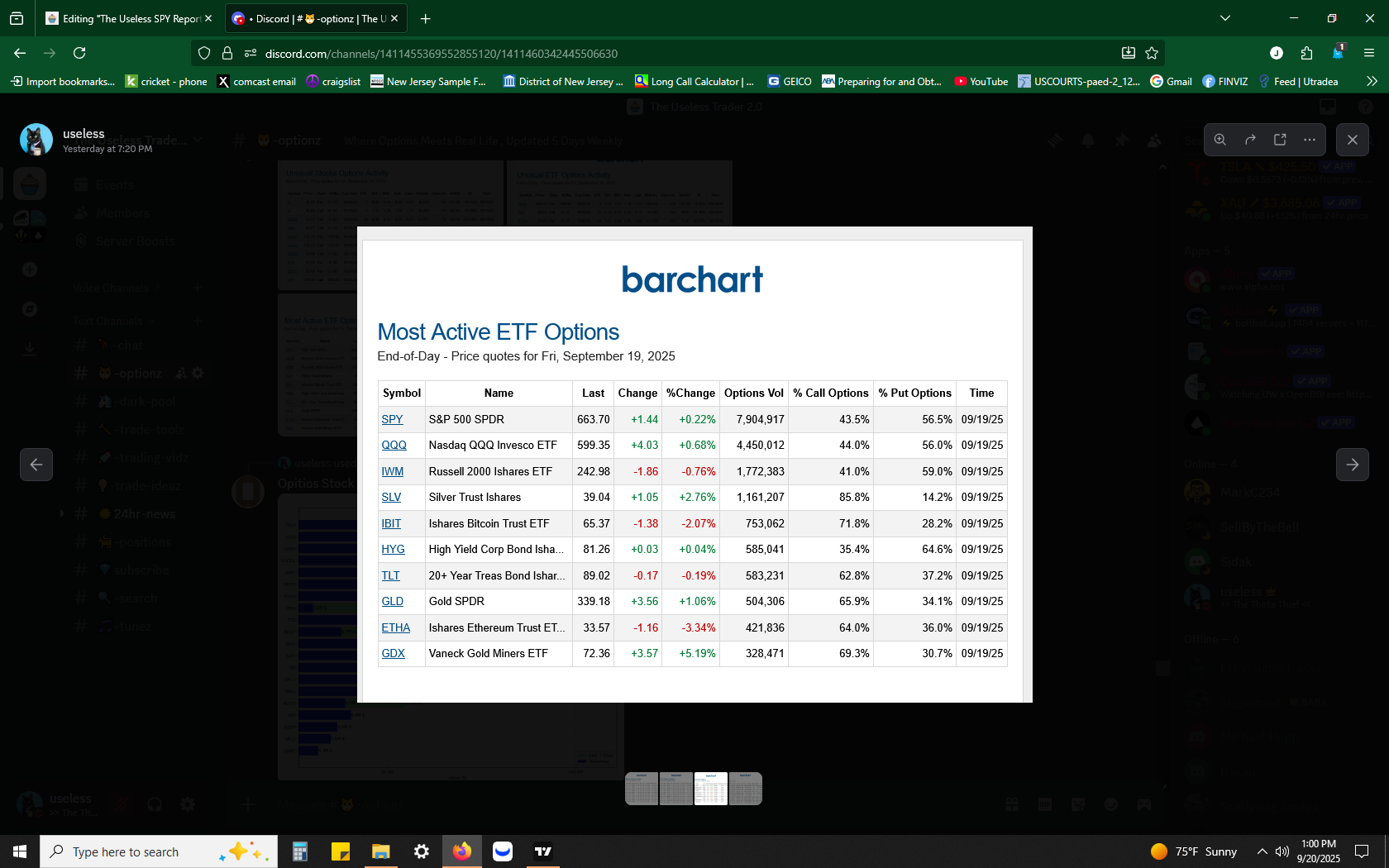The height and width of the screenshot is (868, 1389).
Task: Open USCOURTS-paed bookmark
Action: click(1079, 81)
